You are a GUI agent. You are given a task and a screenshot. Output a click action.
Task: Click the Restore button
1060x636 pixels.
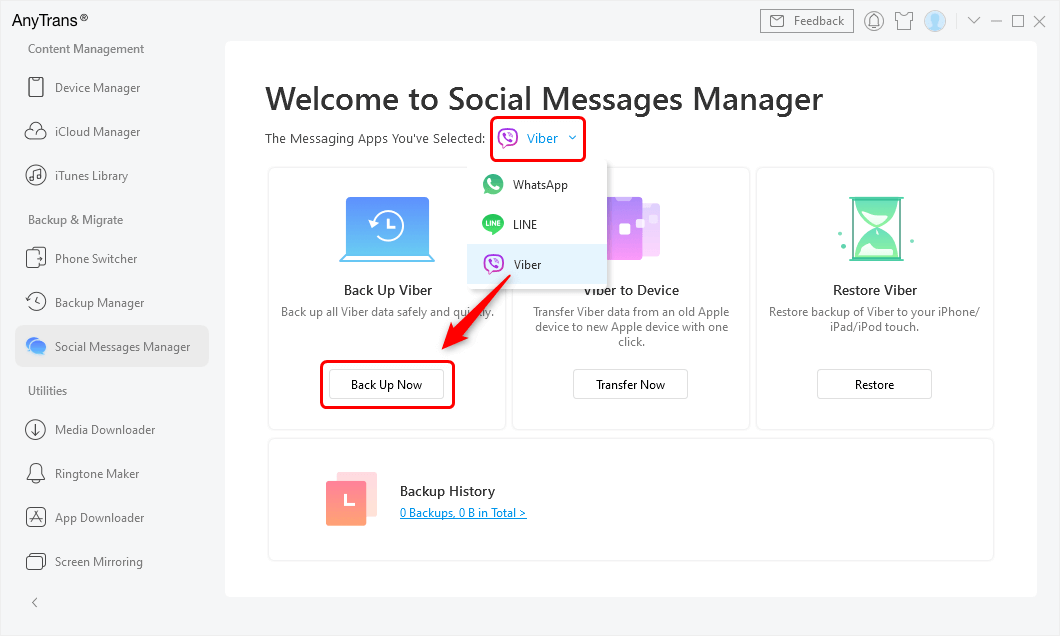875,385
